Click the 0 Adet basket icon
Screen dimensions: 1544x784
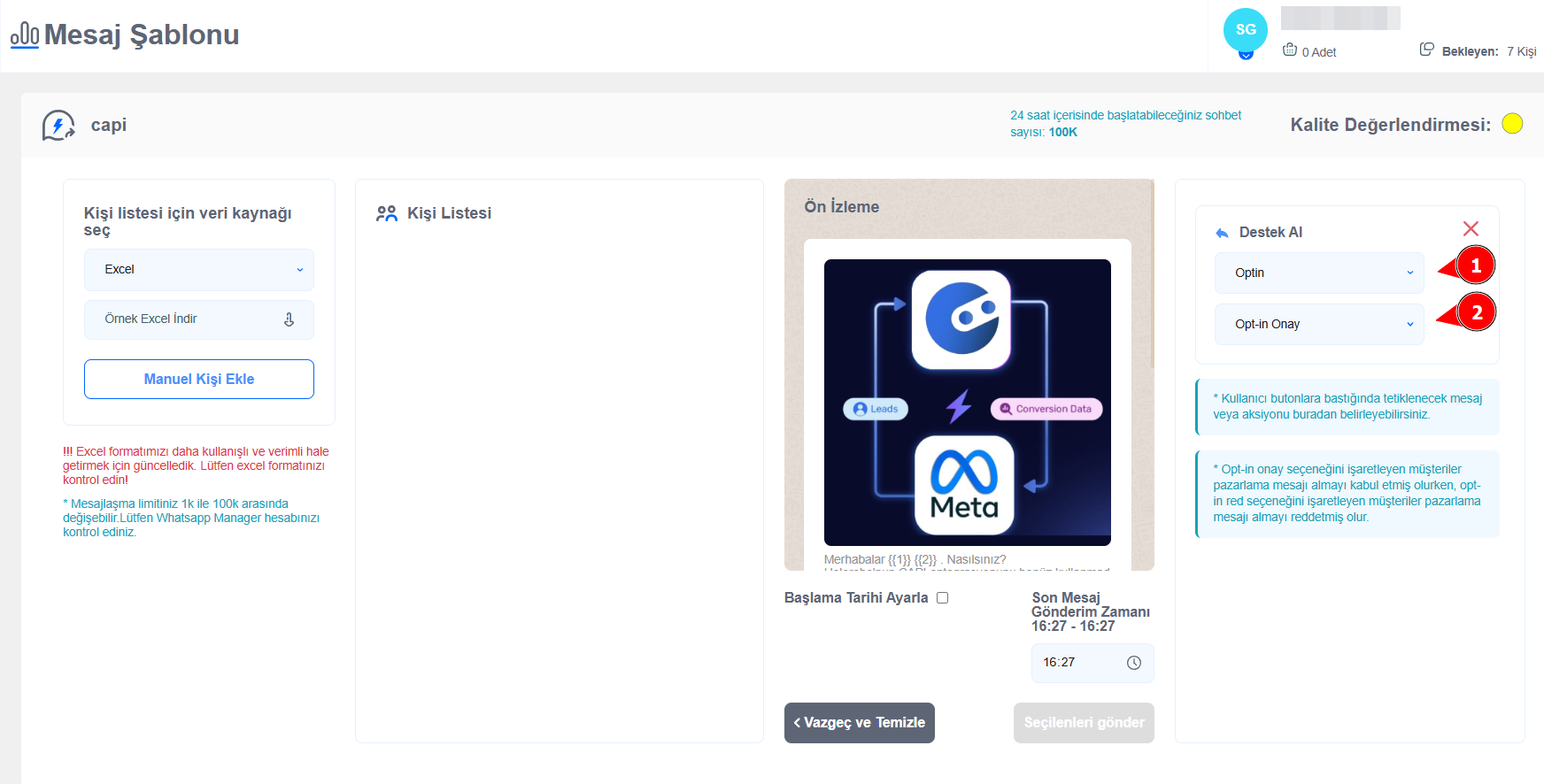(1290, 50)
